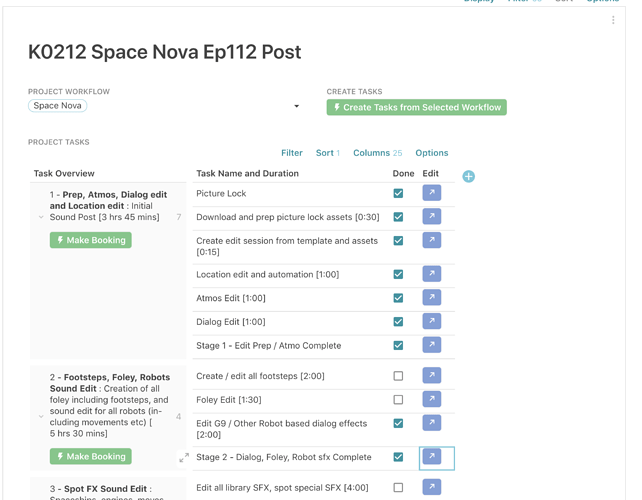Click the 1 - Prep, Atmos, Dialog edit group title
Viewport: 642px width, 500px height.
(109, 200)
